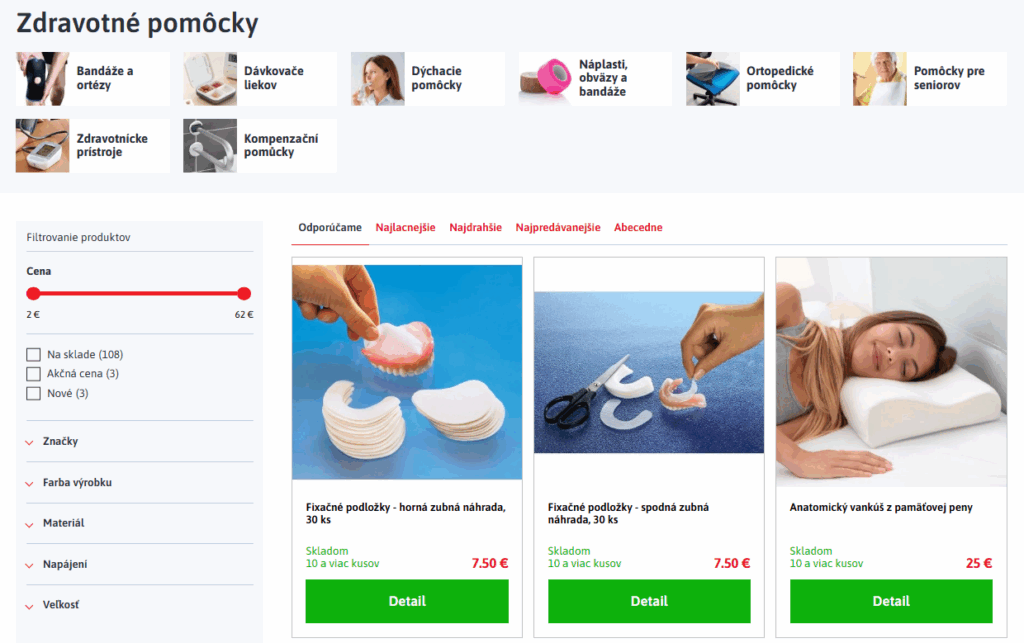The width and height of the screenshot is (1024, 643).
Task: Click the maximum price slider handle at 62 €
Action: [x=244, y=294]
